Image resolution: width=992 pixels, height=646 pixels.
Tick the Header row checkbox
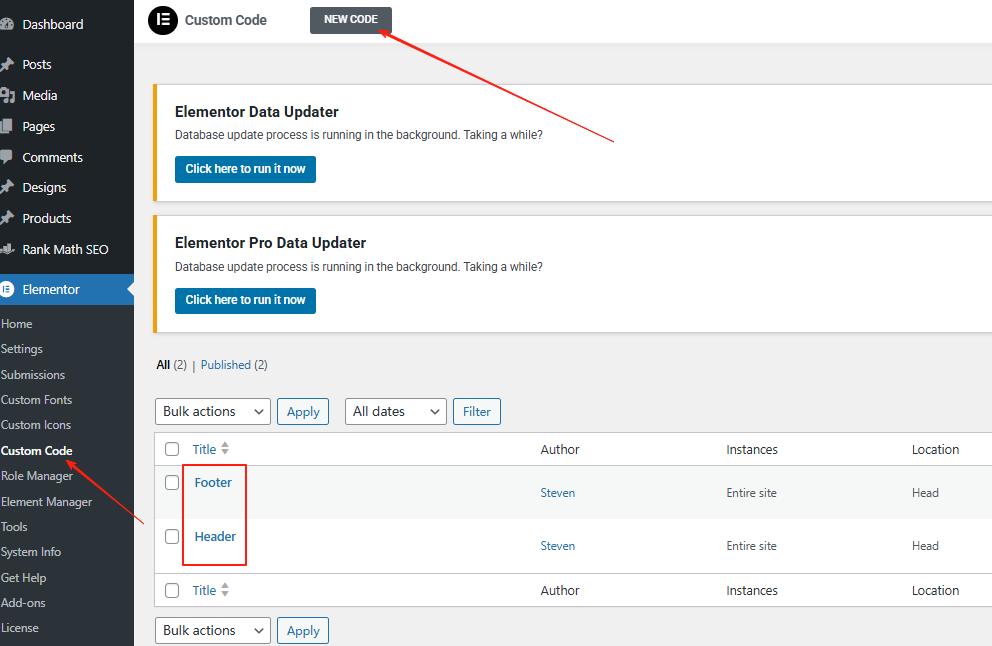tap(172, 537)
